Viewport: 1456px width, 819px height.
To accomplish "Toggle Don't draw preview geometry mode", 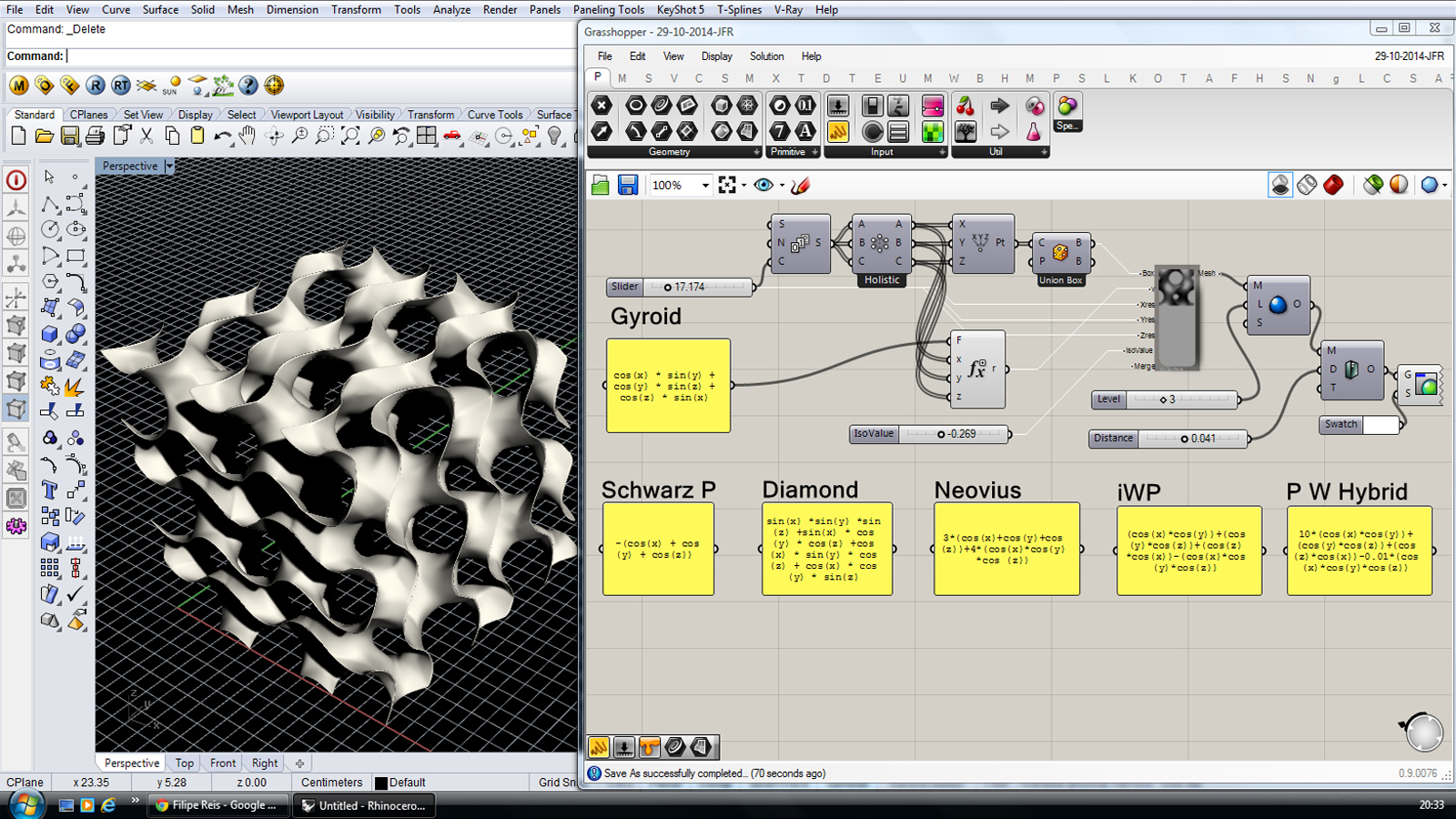I will tap(1280, 185).
